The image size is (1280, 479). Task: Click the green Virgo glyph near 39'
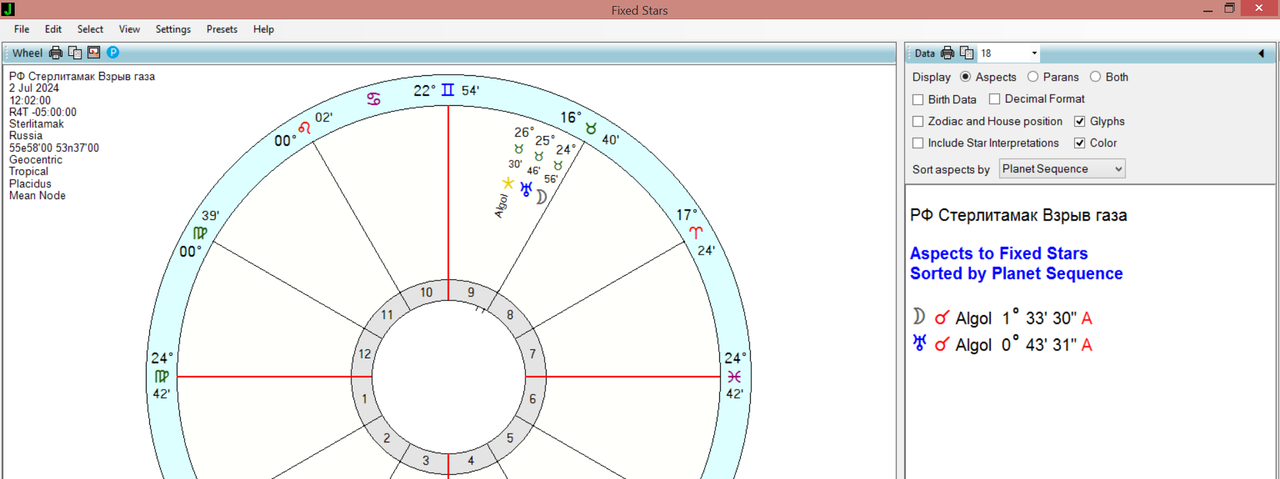200,233
